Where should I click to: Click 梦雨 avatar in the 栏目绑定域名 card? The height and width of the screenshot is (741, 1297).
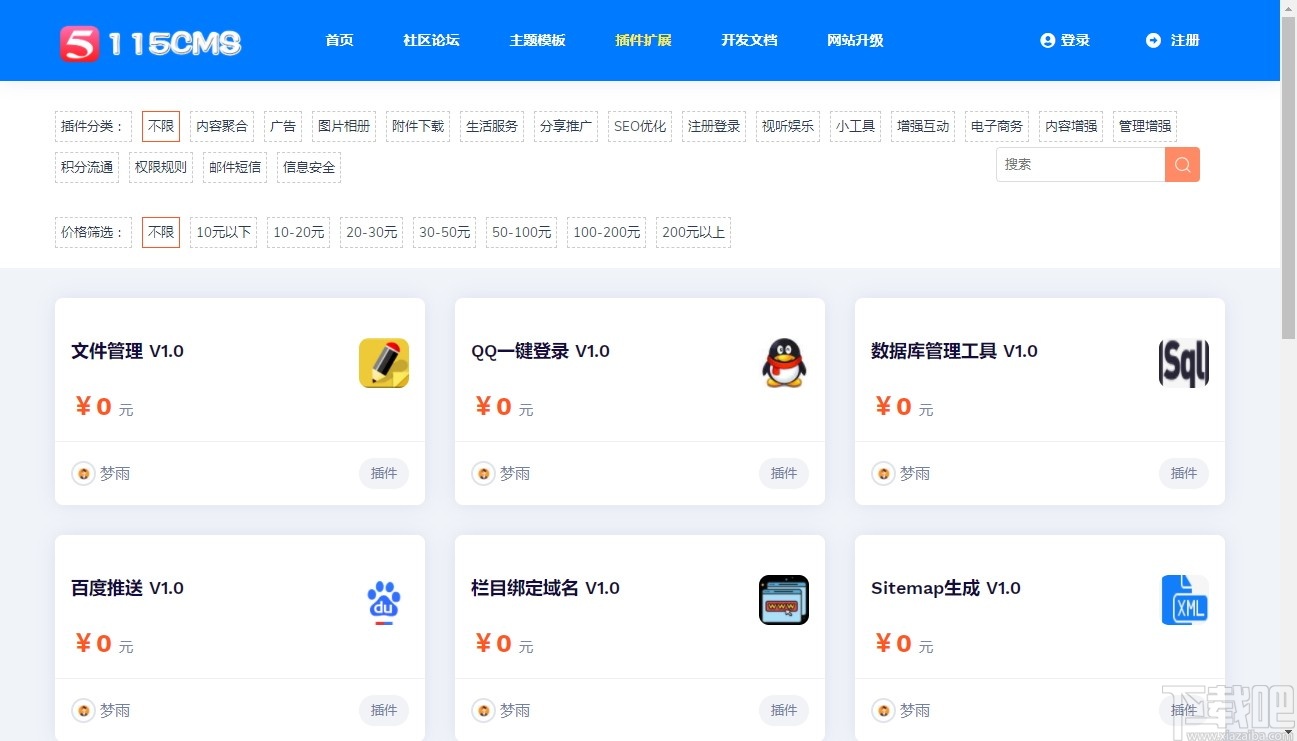483,710
